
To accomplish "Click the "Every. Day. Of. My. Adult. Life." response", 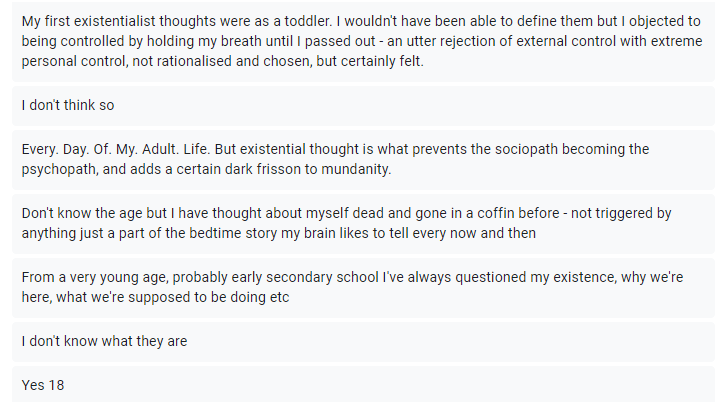I will pyautogui.click(x=335, y=159).
